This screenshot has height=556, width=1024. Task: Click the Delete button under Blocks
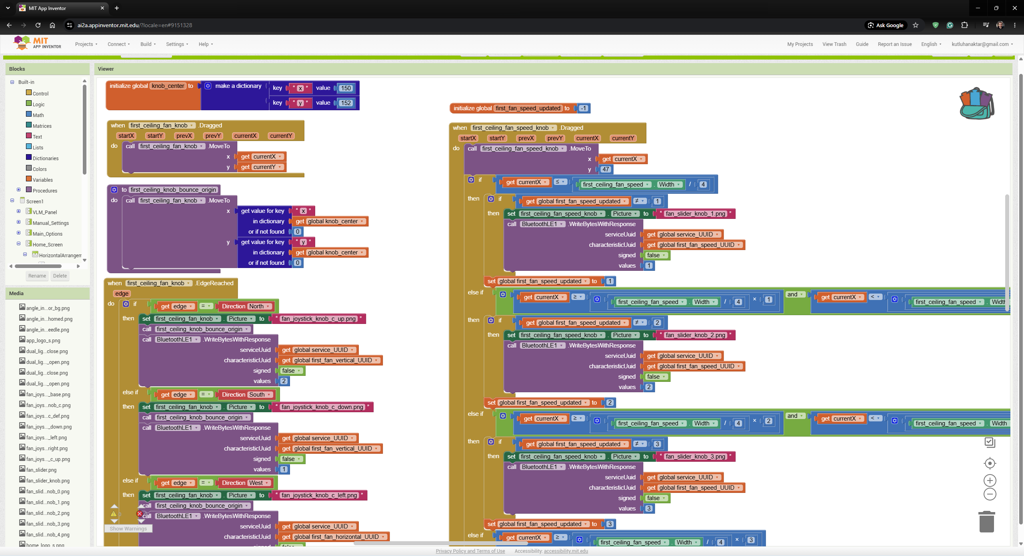point(59,276)
